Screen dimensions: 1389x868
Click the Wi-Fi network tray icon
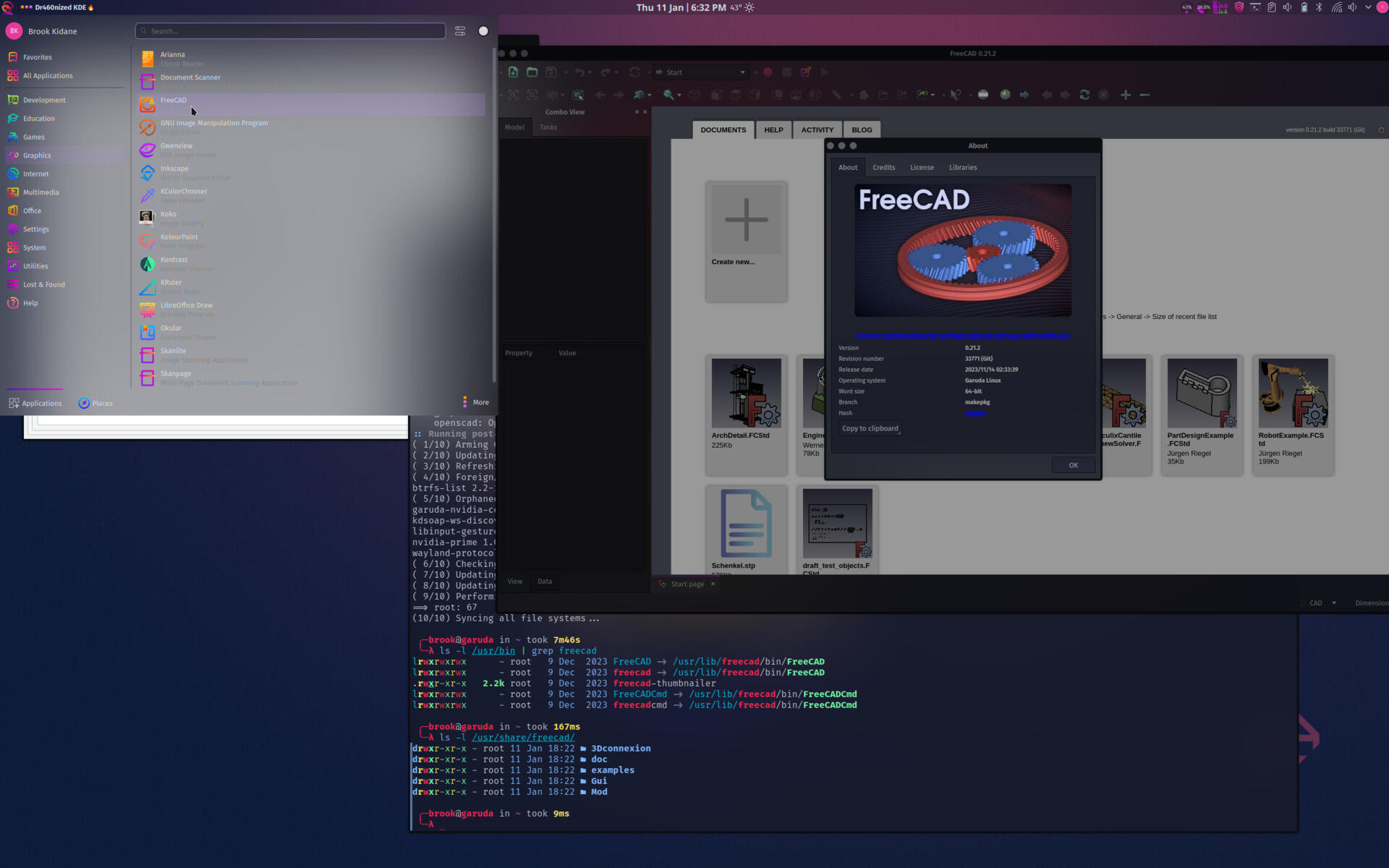(1335, 7)
